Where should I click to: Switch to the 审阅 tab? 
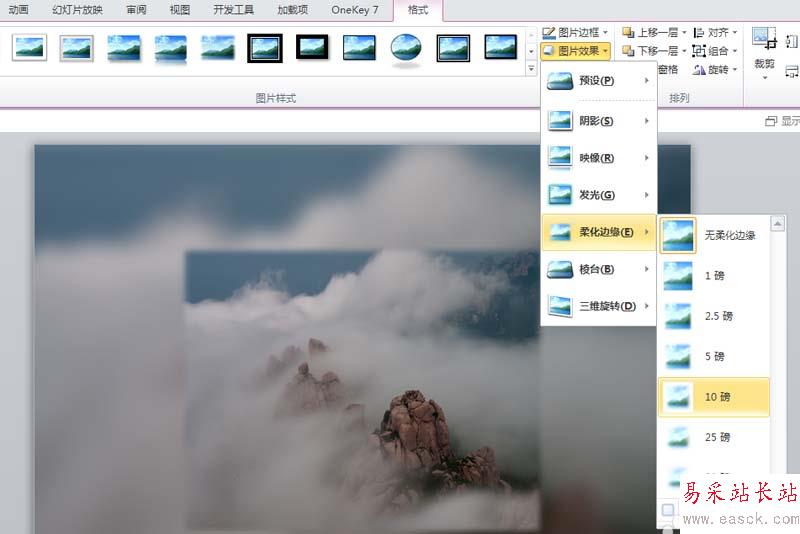(x=136, y=10)
